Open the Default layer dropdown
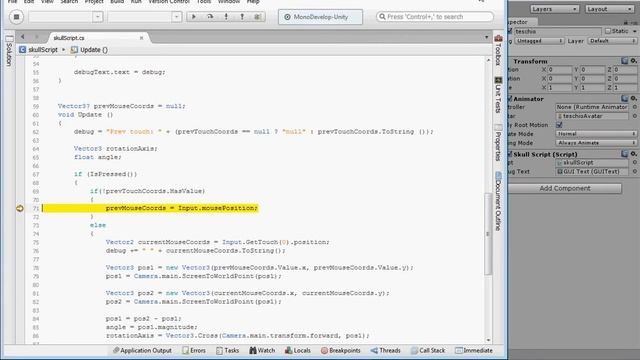Screen dimensions: 640x360 612,41
